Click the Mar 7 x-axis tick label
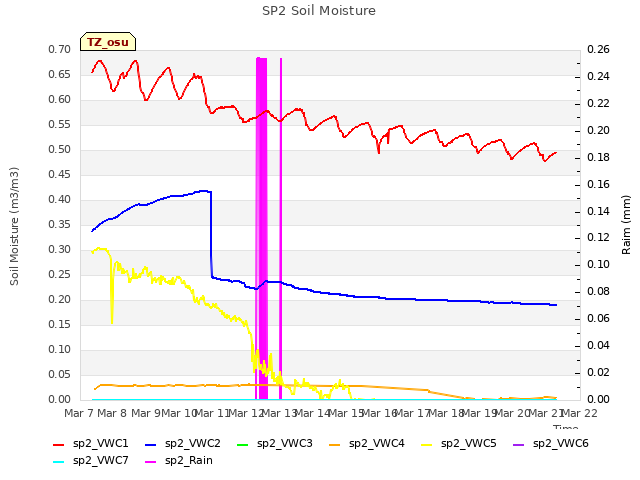The width and height of the screenshot is (640, 480). click(x=79, y=413)
